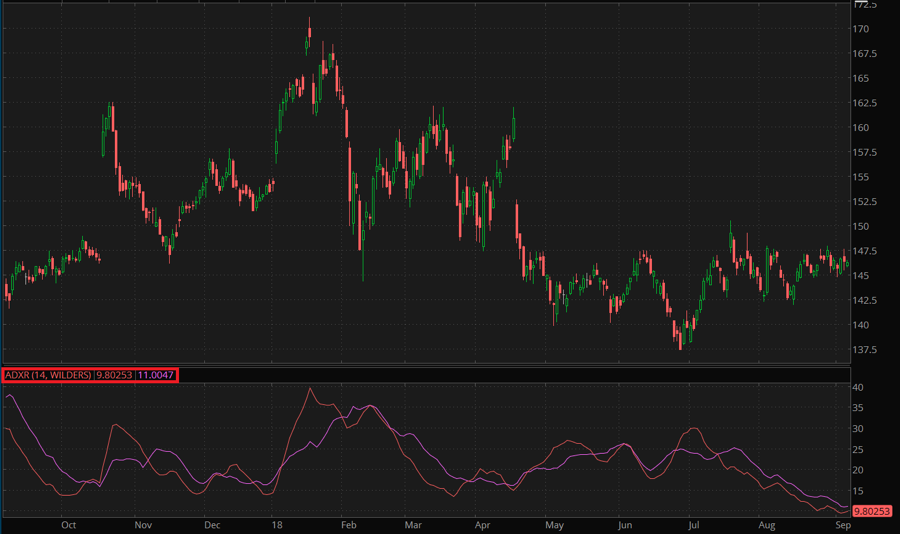Select the Aug label on time axis
This screenshot has height=534, width=900.
[x=767, y=524]
